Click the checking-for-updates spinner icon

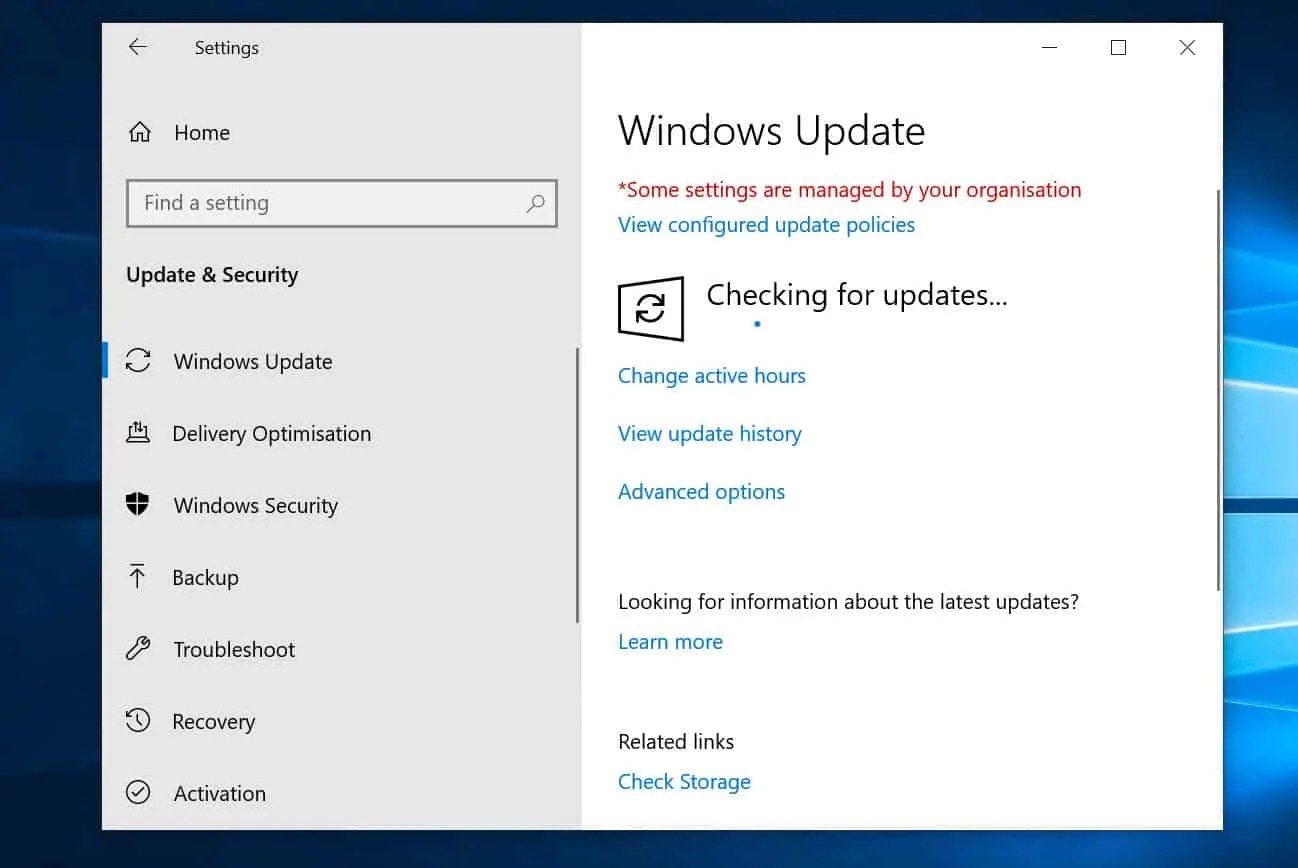651,308
